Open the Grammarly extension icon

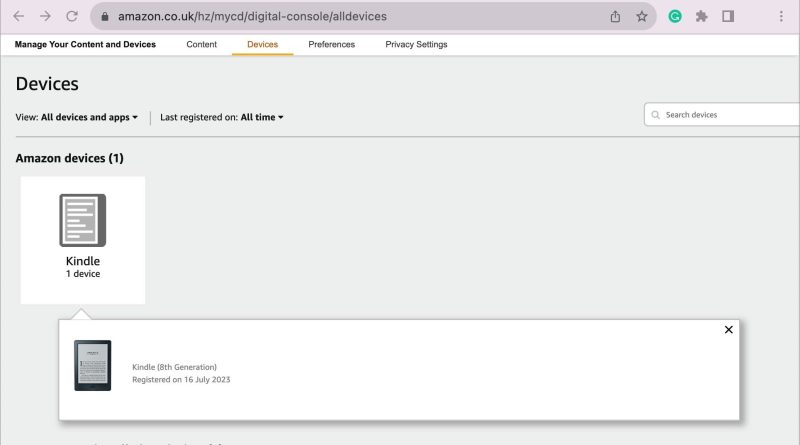[675, 16]
